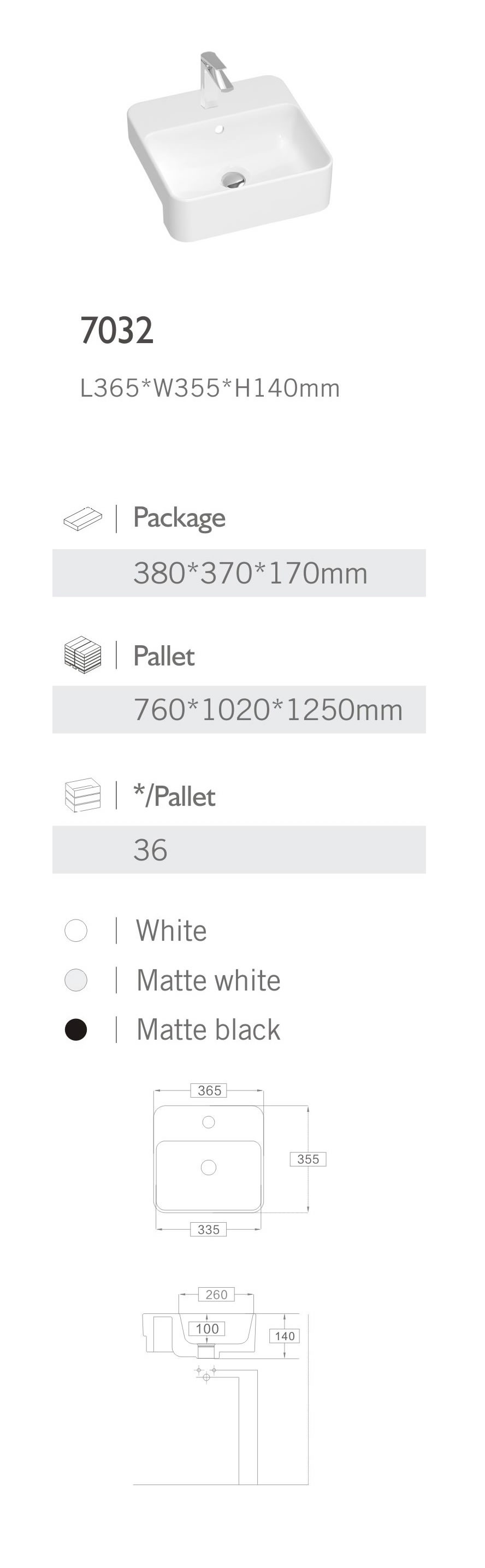Click the drain circle in top-view drawing
The width and height of the screenshot is (485, 1568).
click(x=209, y=1167)
